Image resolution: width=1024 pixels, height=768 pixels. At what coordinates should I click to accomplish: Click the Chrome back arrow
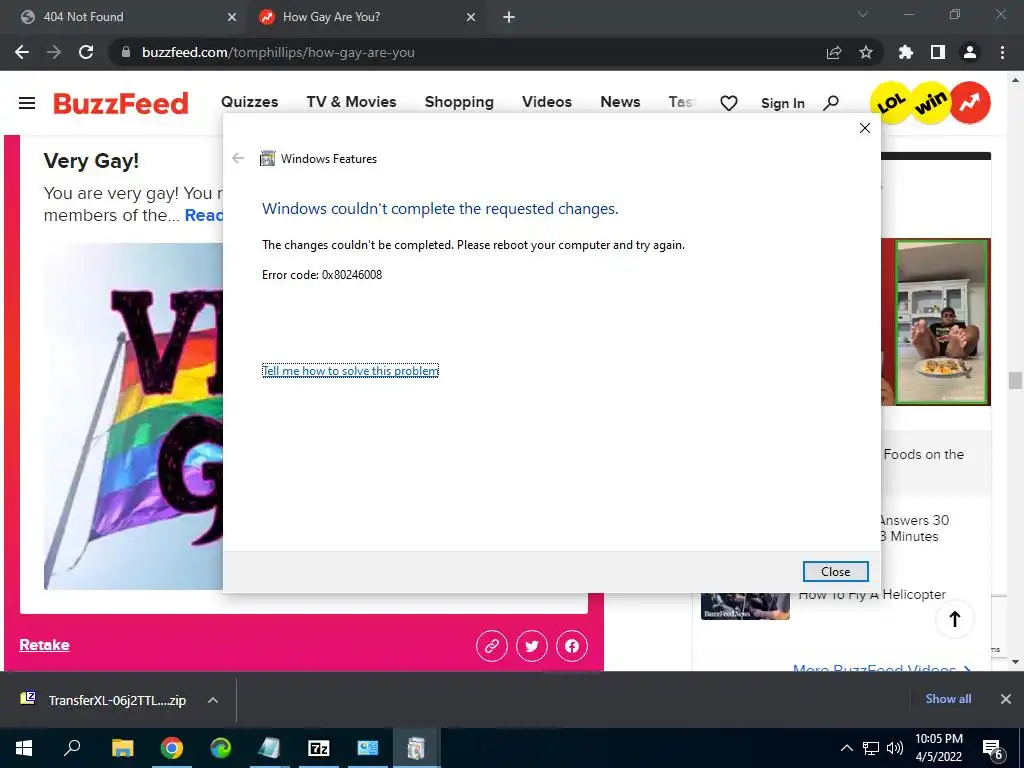pyautogui.click(x=22, y=52)
